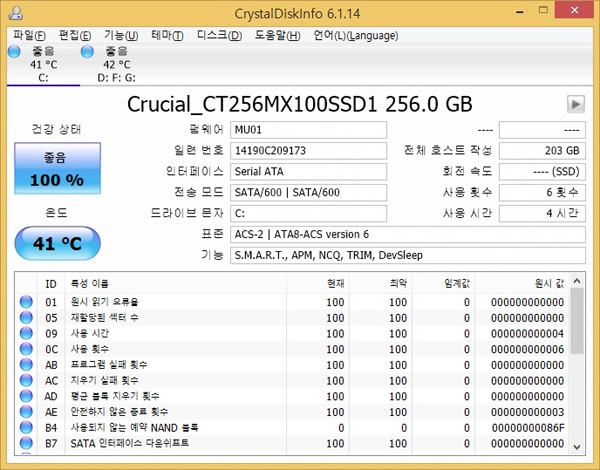Click the CrystalDiskInfo app icon in title bar

pyautogui.click(x=16, y=13)
